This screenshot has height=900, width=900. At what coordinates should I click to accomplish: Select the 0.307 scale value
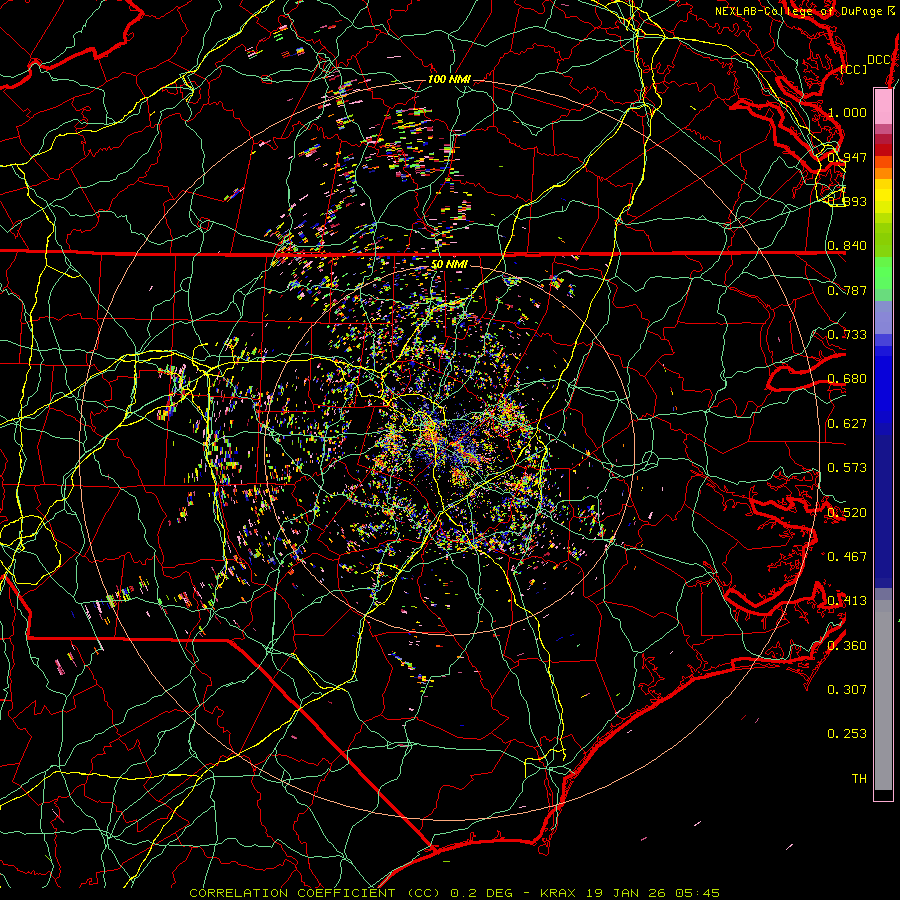847,690
